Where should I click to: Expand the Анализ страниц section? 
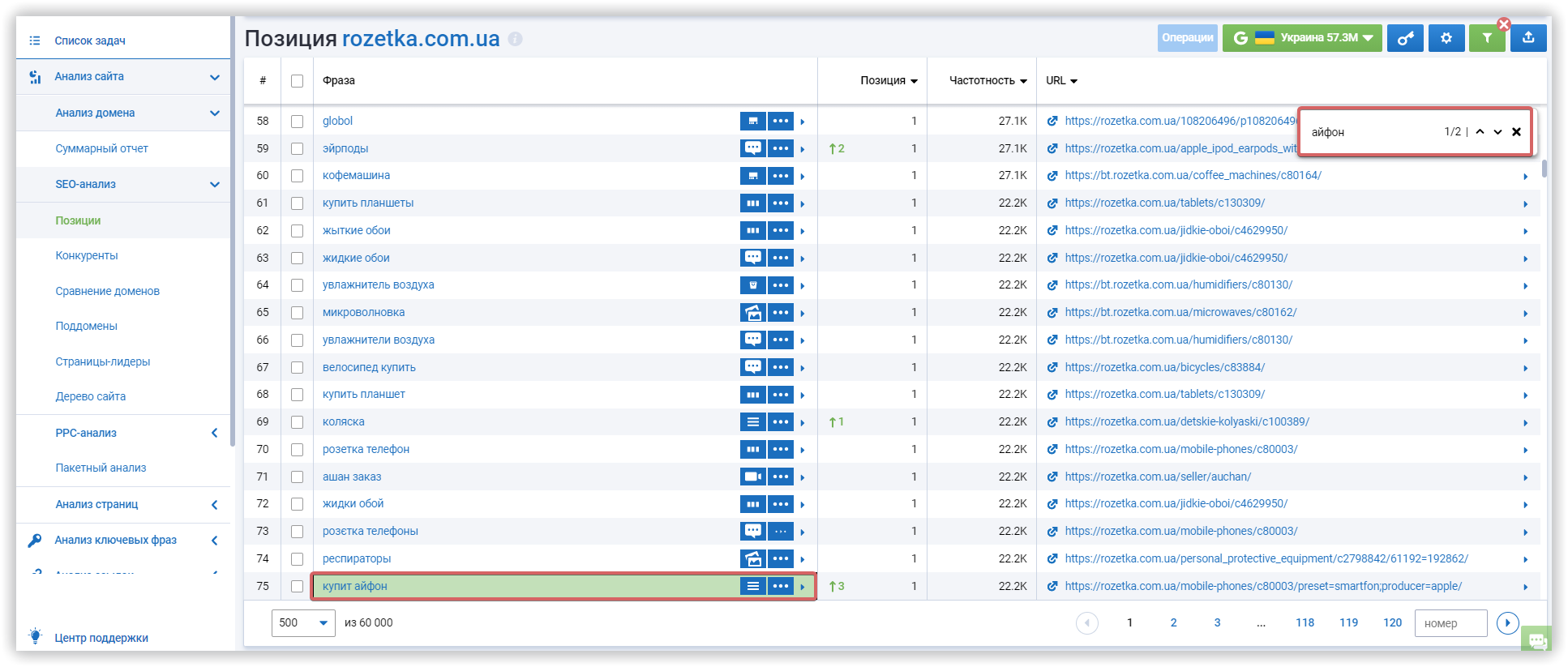coord(215,505)
